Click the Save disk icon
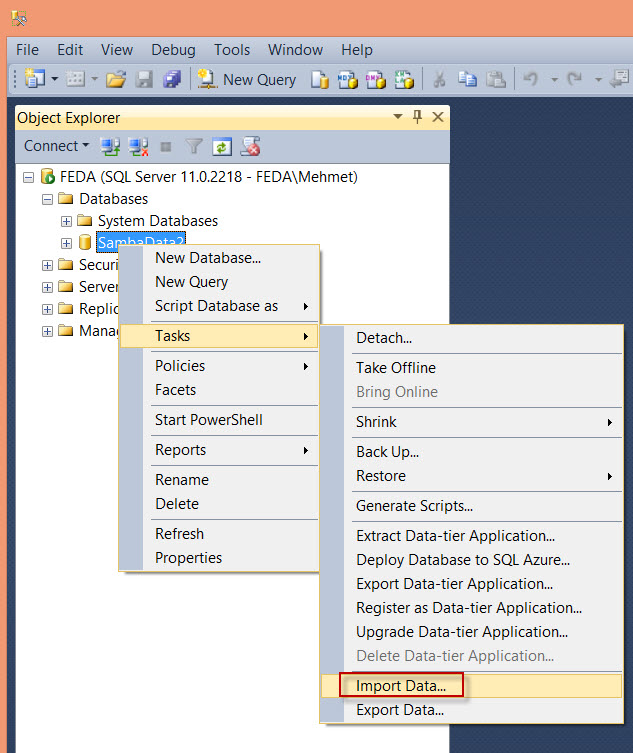The image size is (633, 753). 144,79
